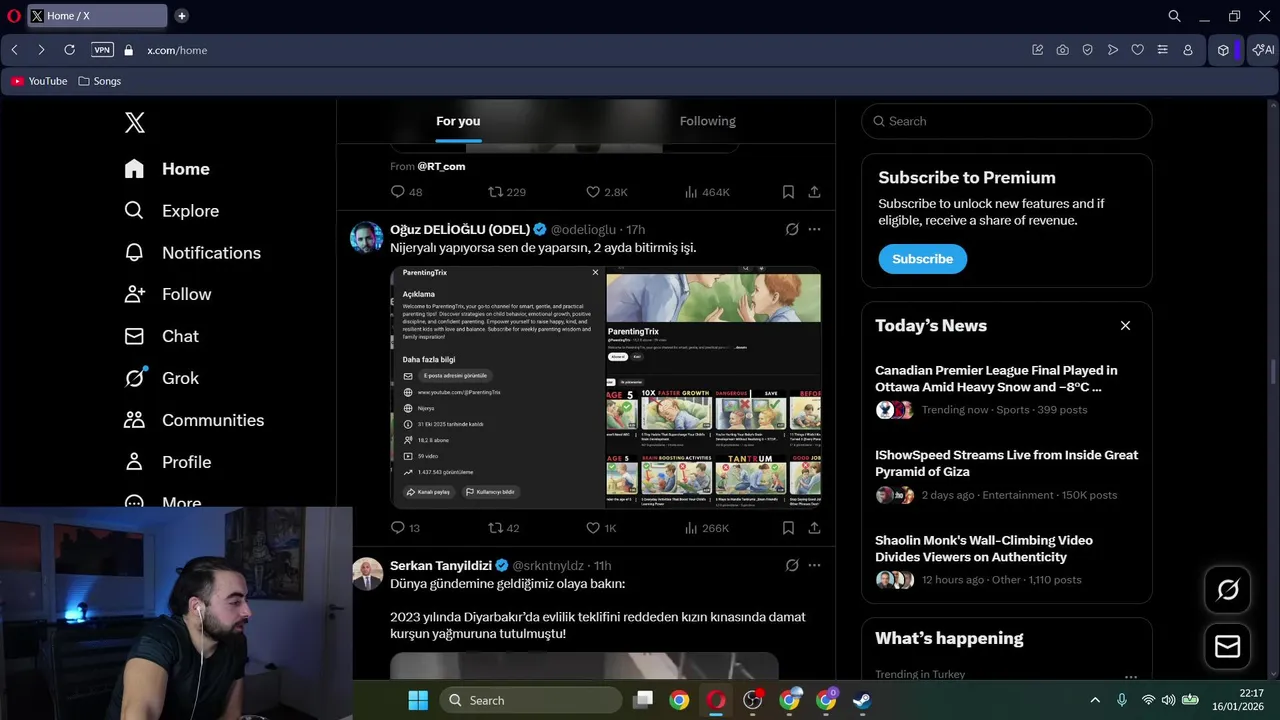Take a snapshot with camera icon
Image resolution: width=1280 pixels, height=720 pixels.
1062,50
